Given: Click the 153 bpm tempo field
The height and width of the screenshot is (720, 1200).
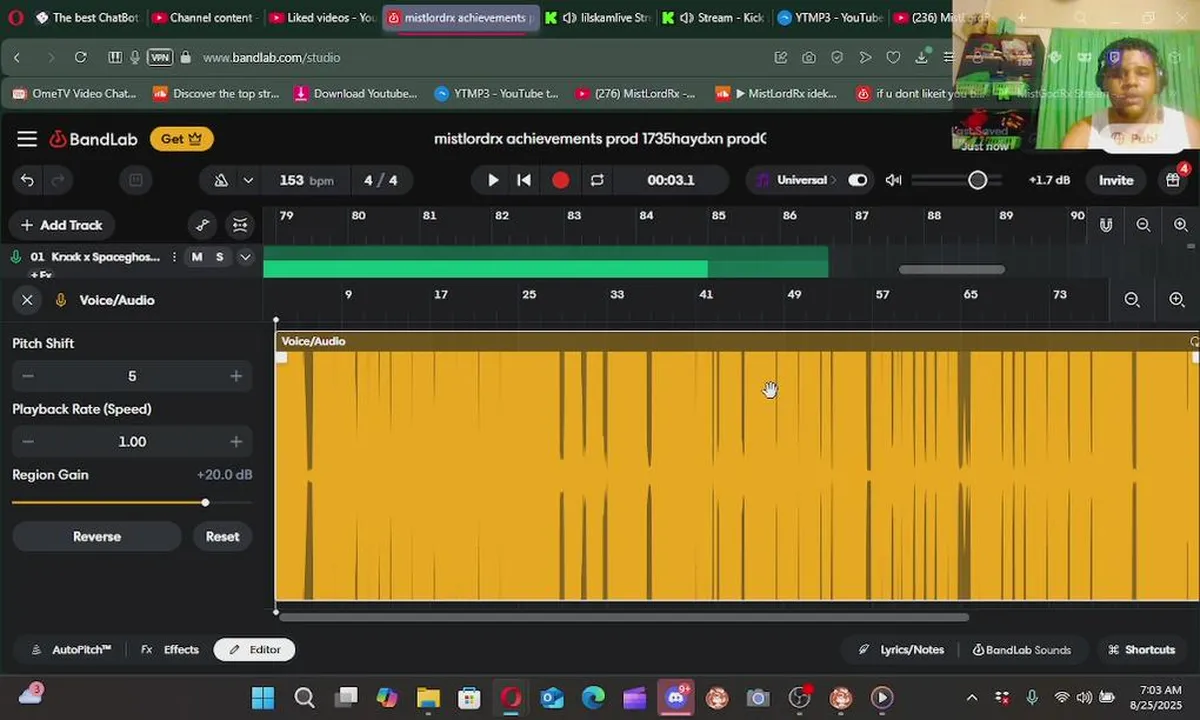Looking at the screenshot, I should point(306,180).
